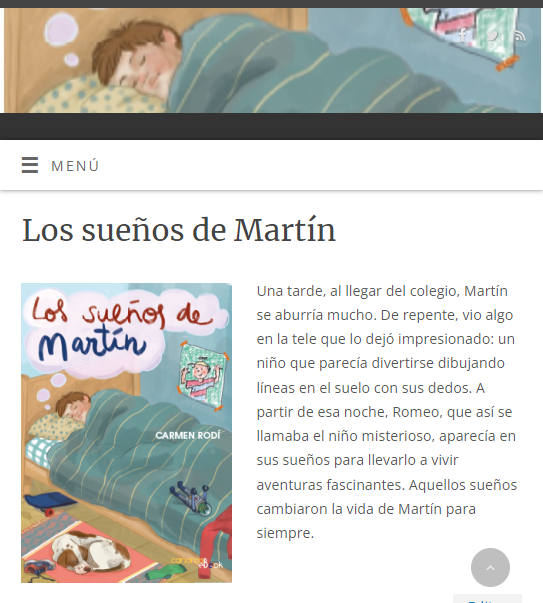This screenshot has height=603, width=543.
Task: Open the Los sueños de Martín cover thumbnail
Action: point(127,433)
